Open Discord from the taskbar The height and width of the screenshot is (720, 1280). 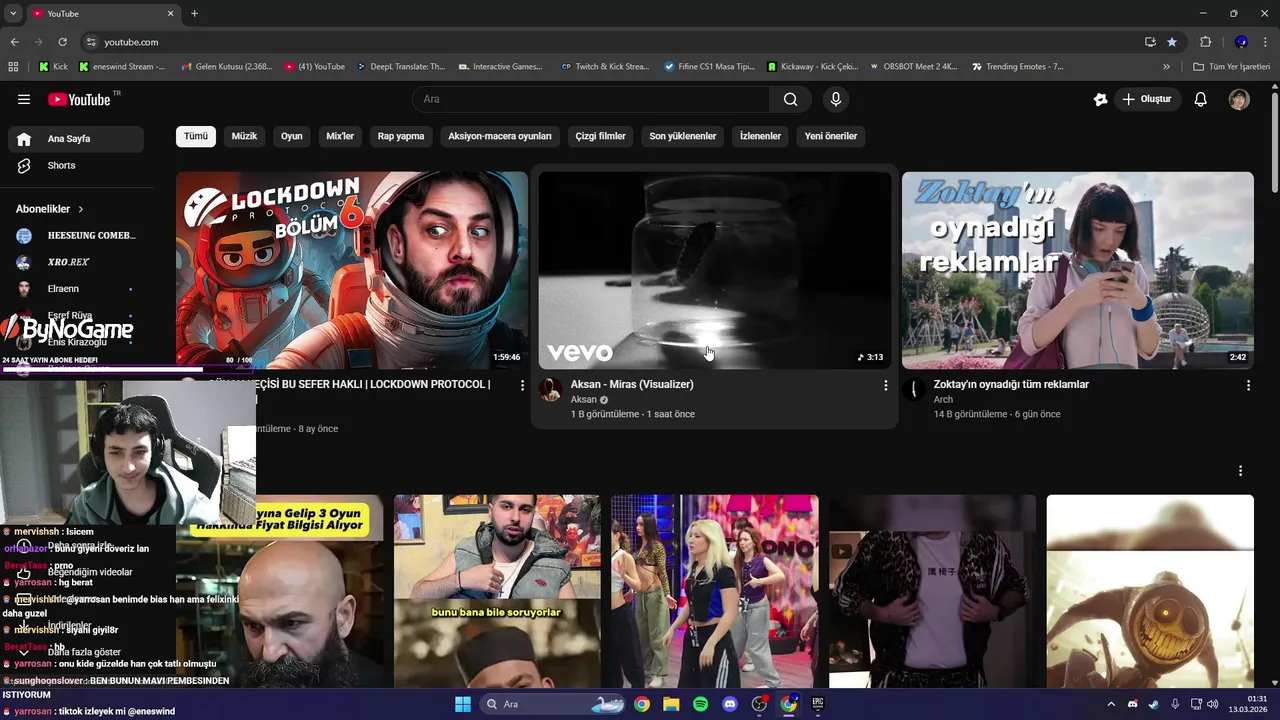pos(730,704)
